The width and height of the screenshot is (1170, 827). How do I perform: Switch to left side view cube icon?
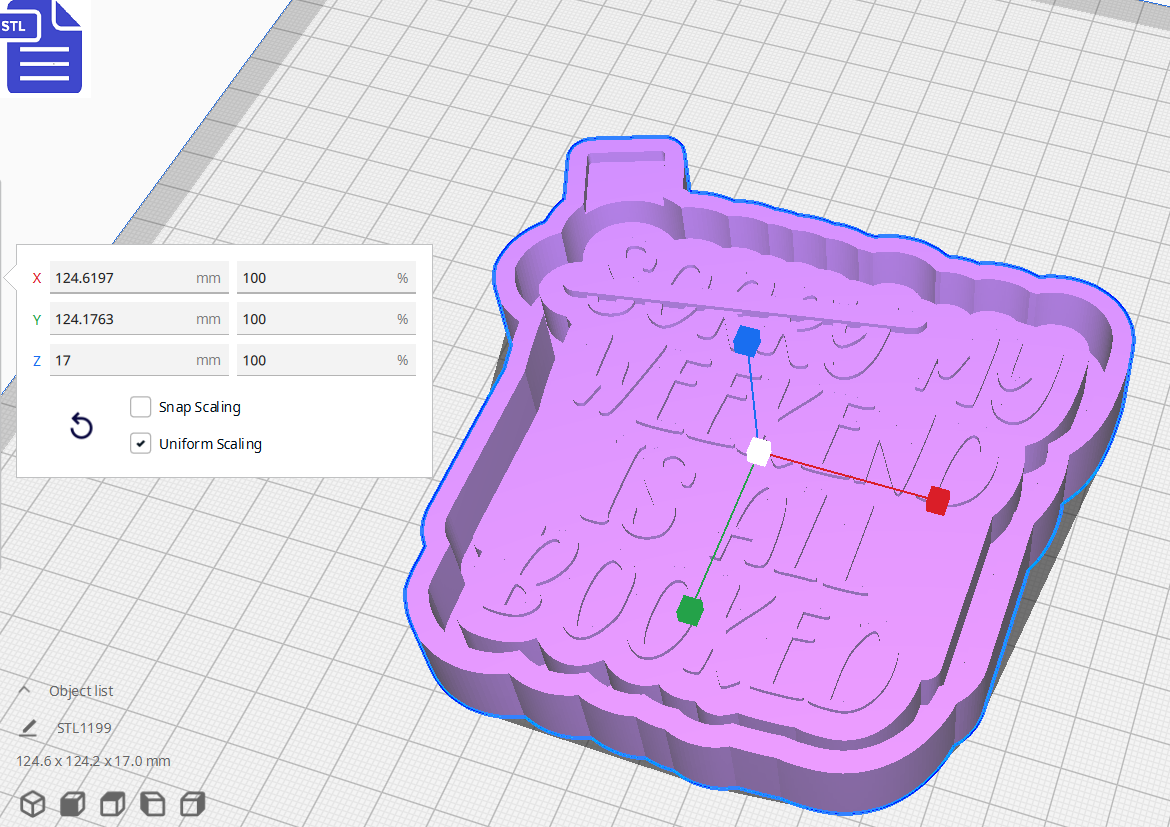coord(152,803)
